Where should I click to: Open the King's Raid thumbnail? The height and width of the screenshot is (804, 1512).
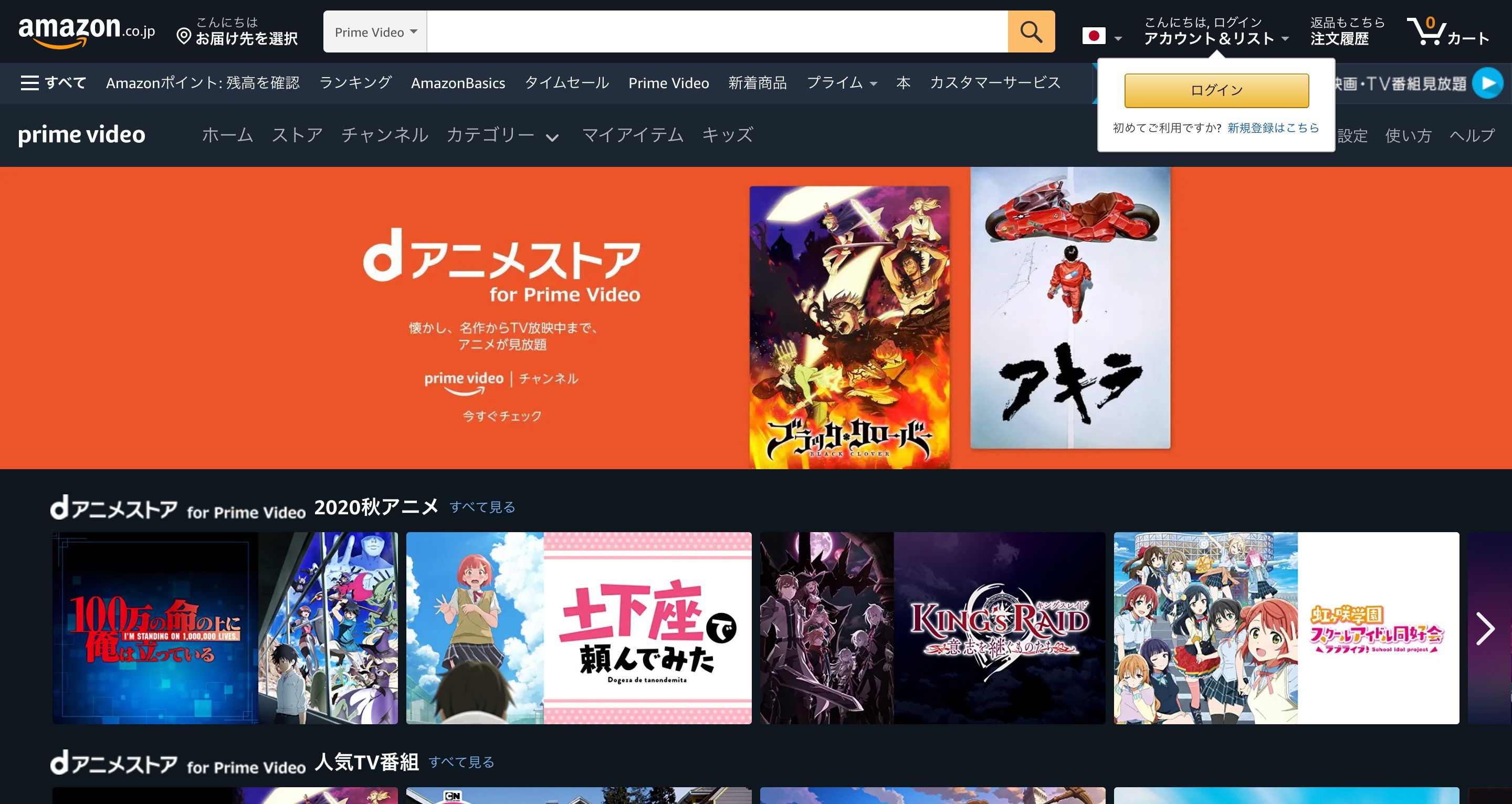(932, 628)
